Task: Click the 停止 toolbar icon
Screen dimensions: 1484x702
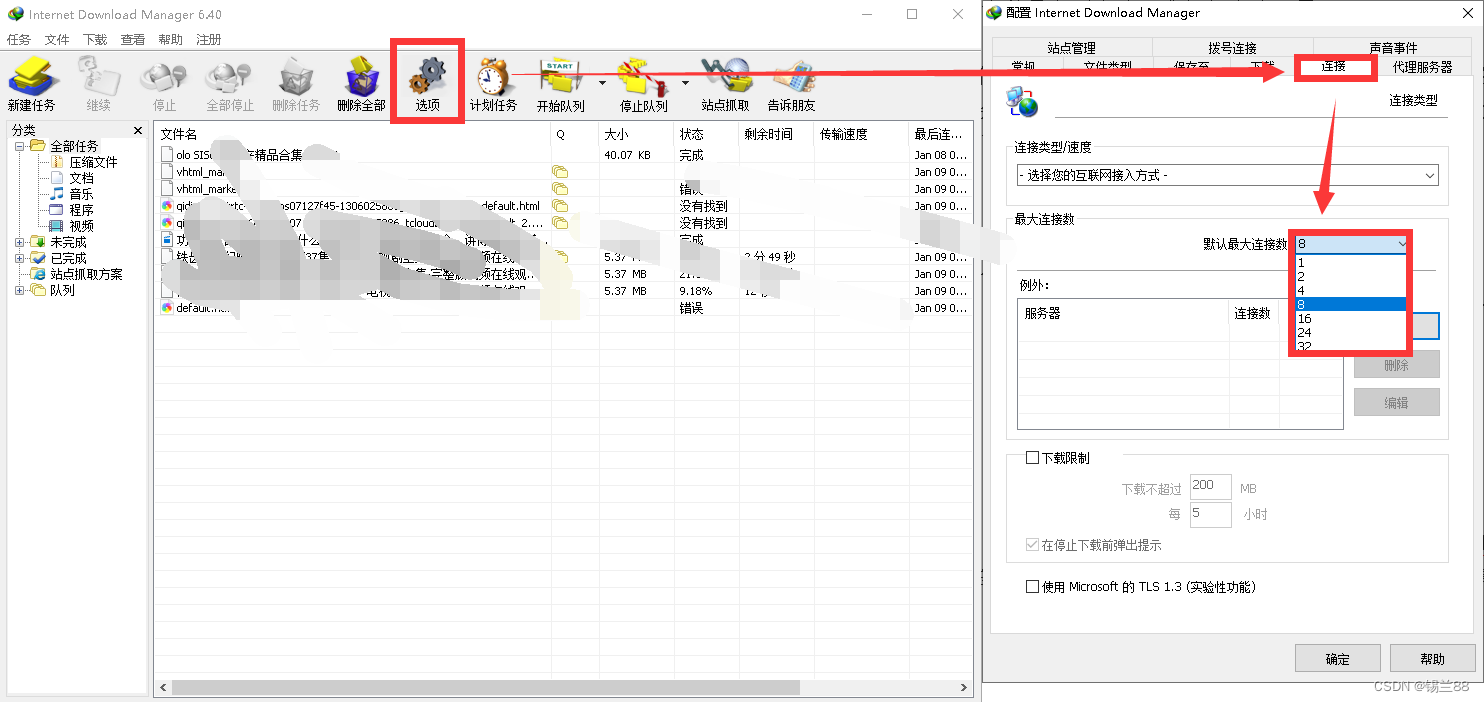Action: point(164,83)
